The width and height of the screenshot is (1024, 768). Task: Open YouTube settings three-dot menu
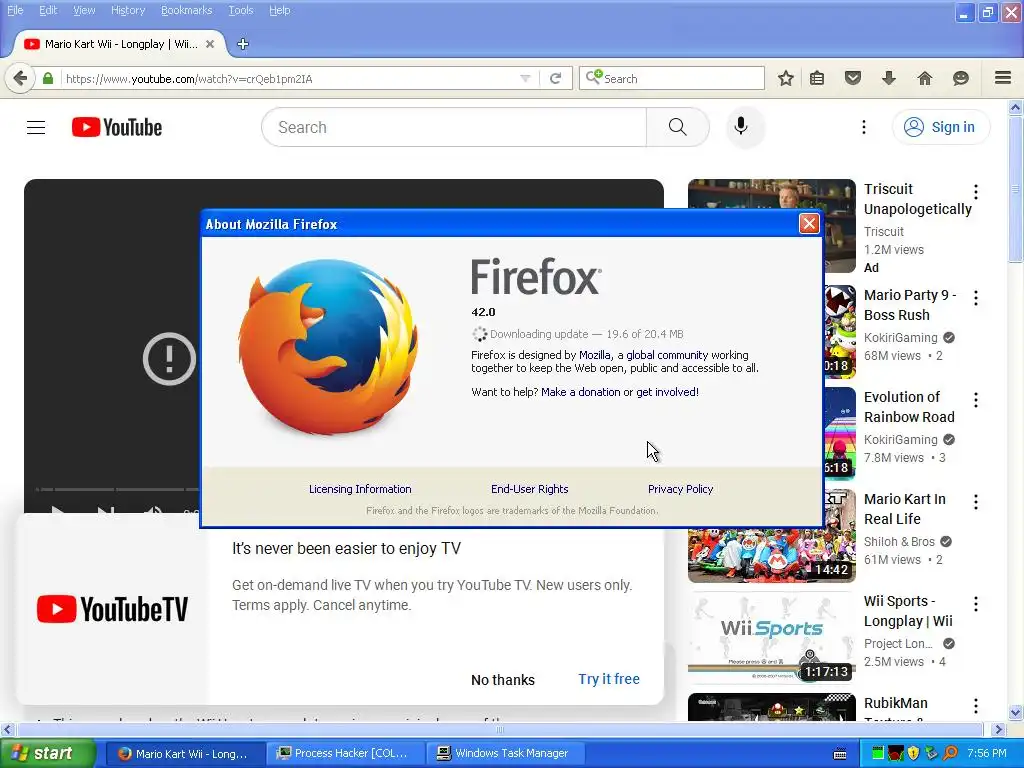(x=864, y=127)
